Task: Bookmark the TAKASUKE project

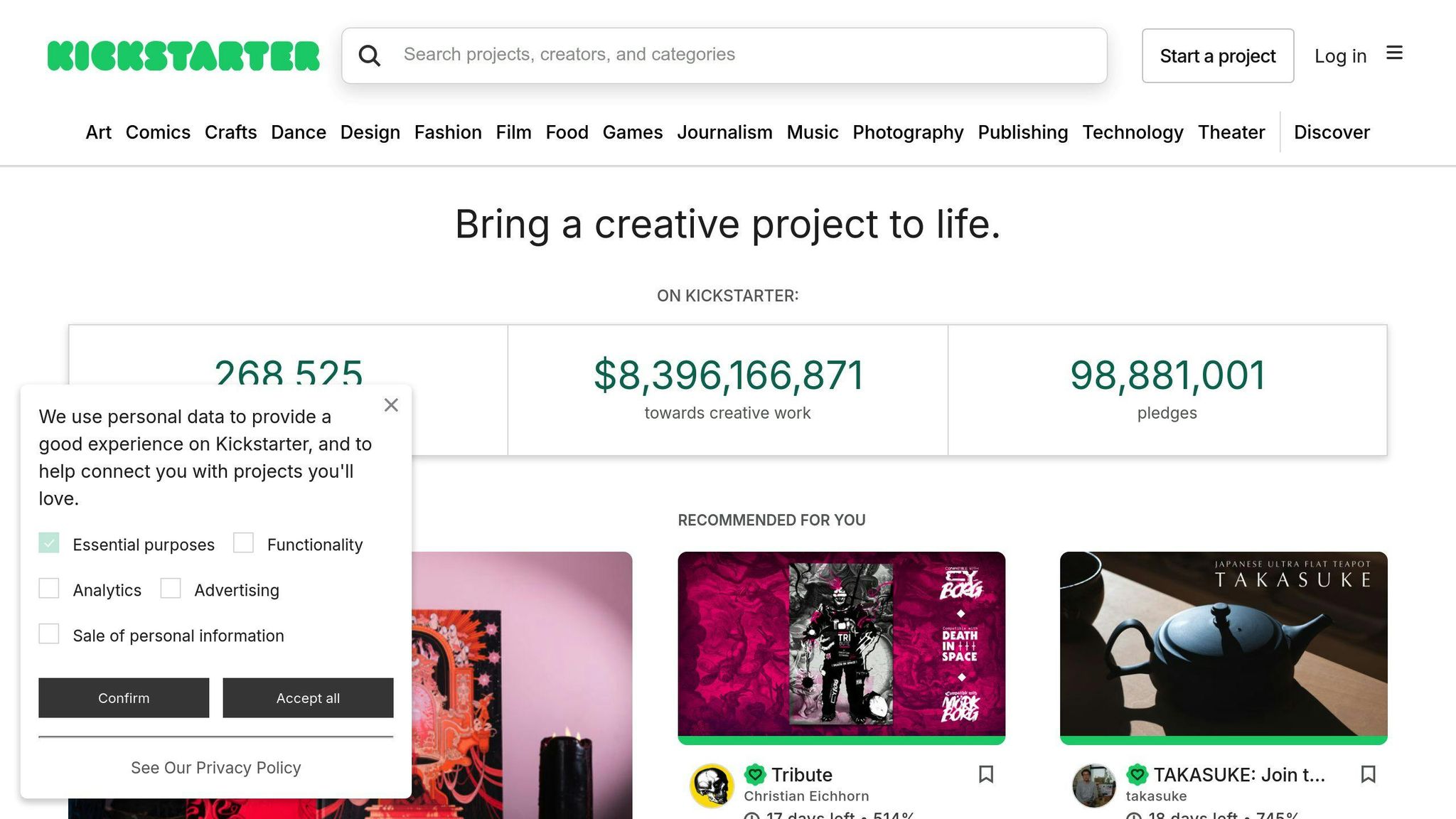Action: (x=1369, y=775)
